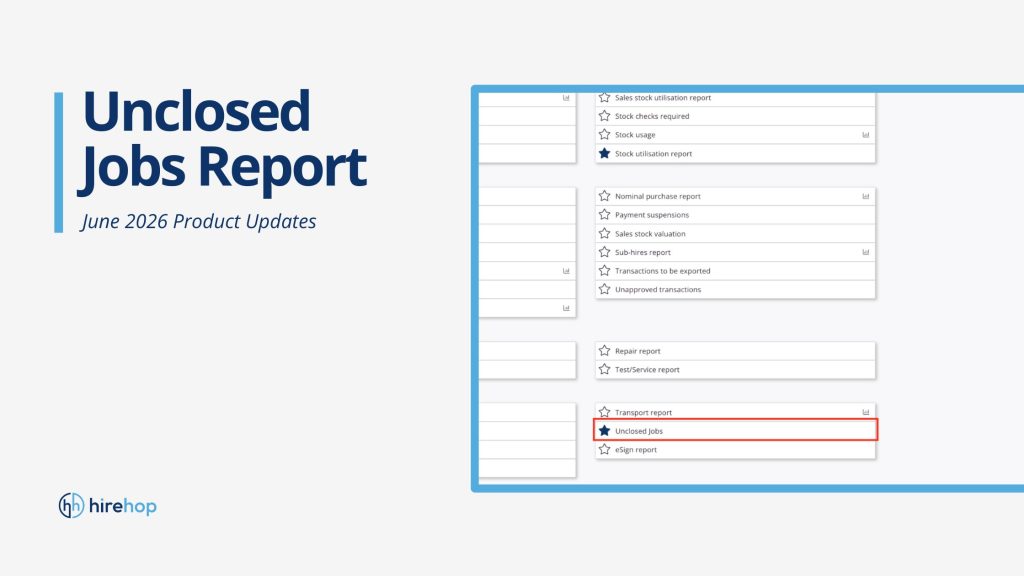Star Transactions to be exported
The width and height of the screenshot is (1024, 576).
[604, 270]
